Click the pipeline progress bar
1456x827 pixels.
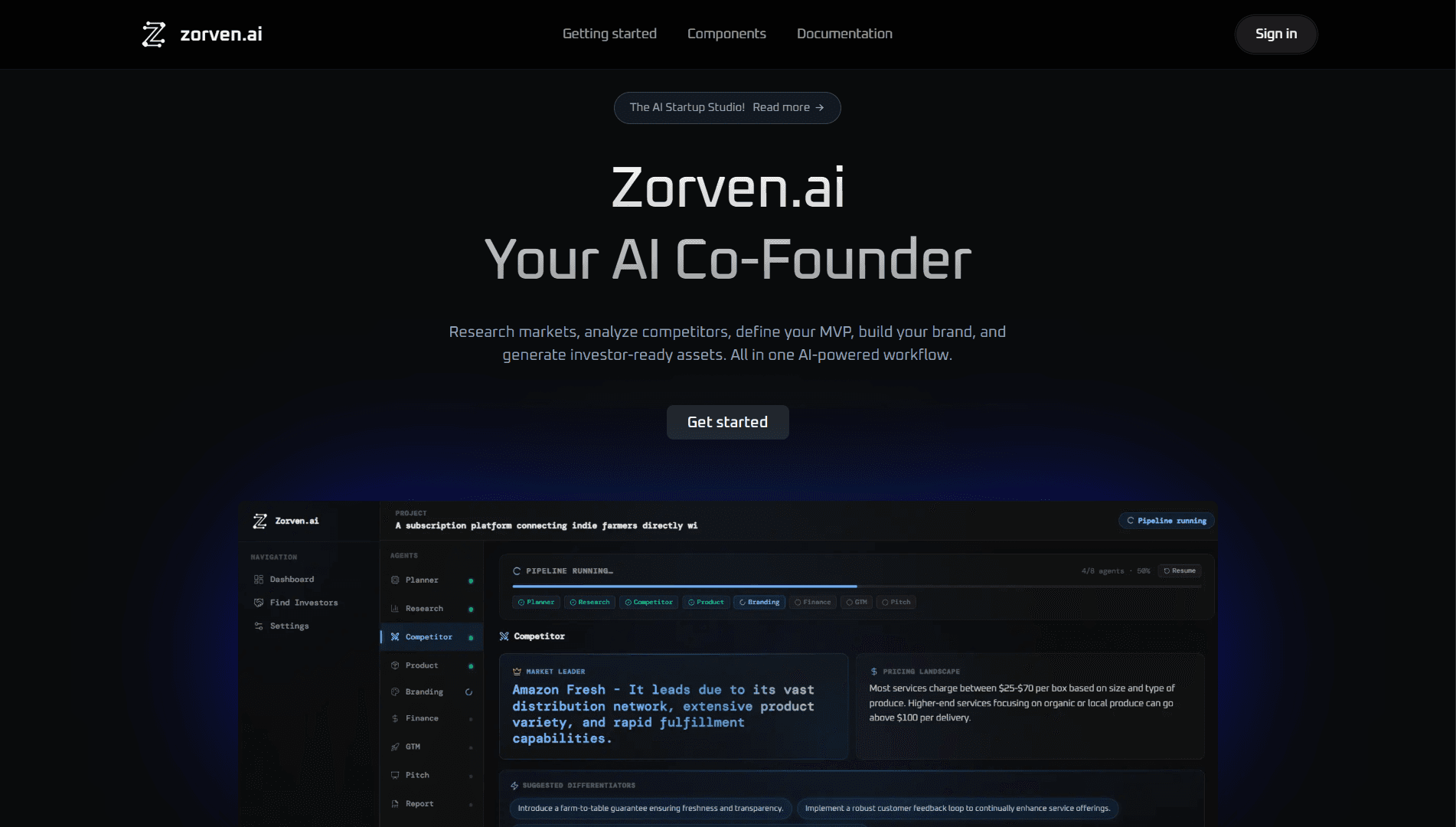(857, 587)
